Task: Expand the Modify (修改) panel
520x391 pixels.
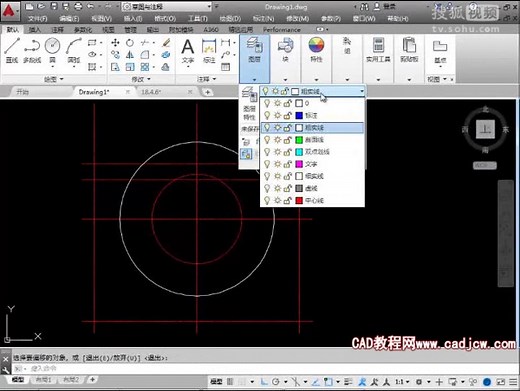Action: [141, 79]
